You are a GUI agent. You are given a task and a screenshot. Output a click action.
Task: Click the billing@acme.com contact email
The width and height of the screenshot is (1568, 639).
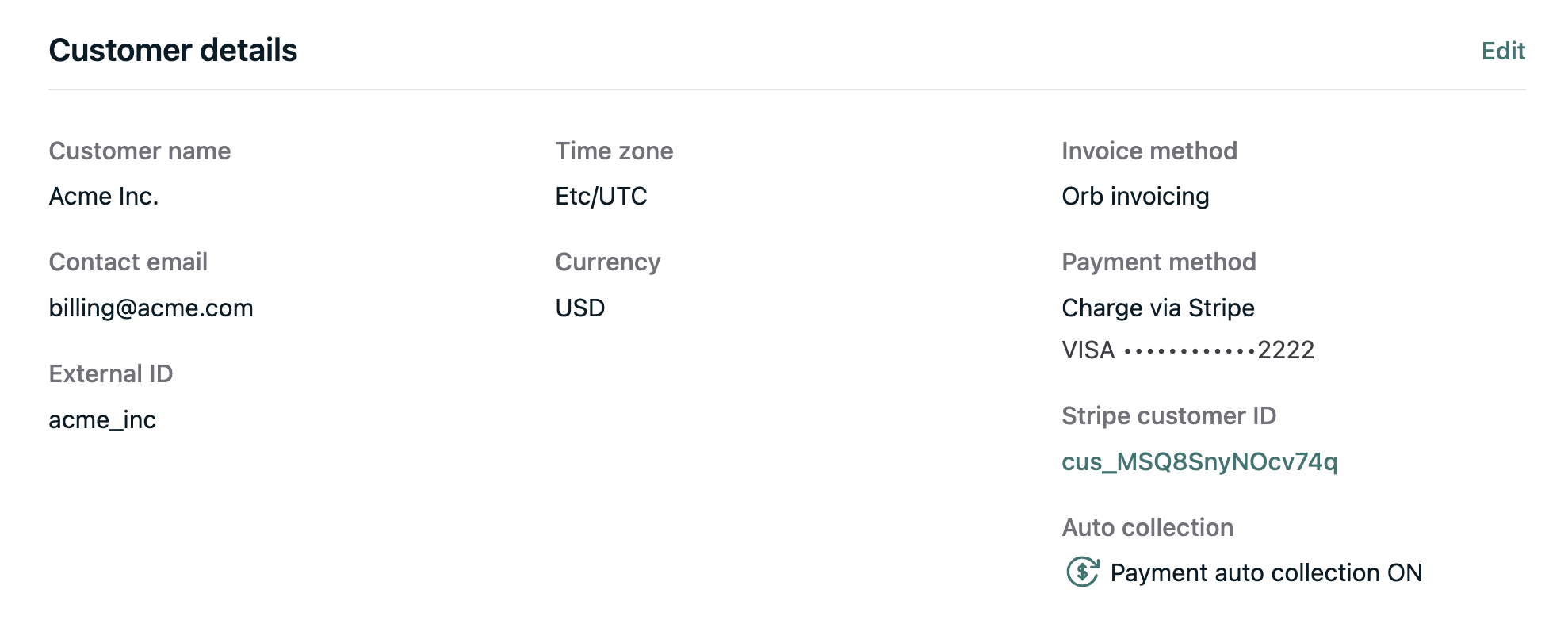151,308
